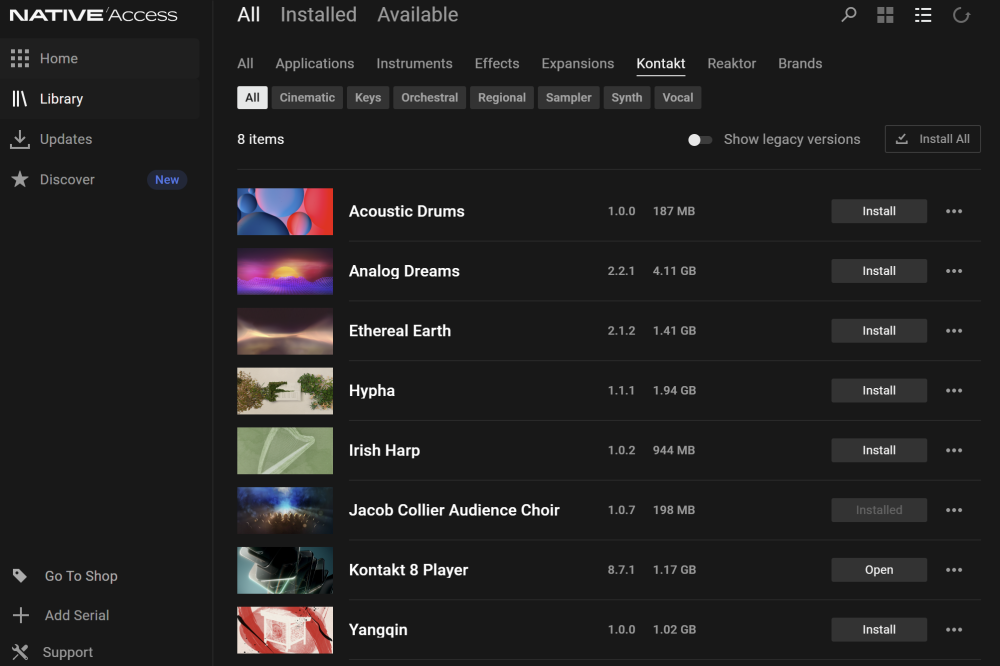
Task: Click Add Serial link
Action: point(77,616)
